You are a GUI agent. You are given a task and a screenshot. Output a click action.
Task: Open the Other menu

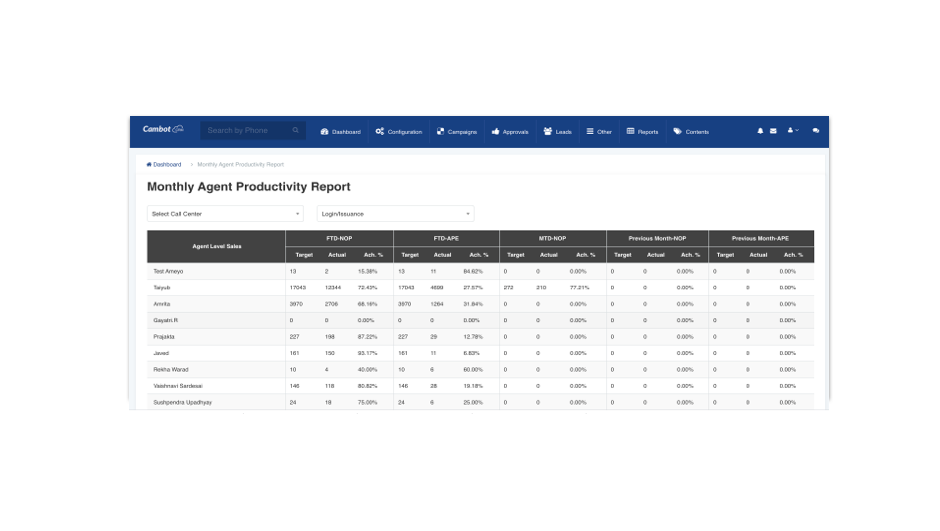599,132
